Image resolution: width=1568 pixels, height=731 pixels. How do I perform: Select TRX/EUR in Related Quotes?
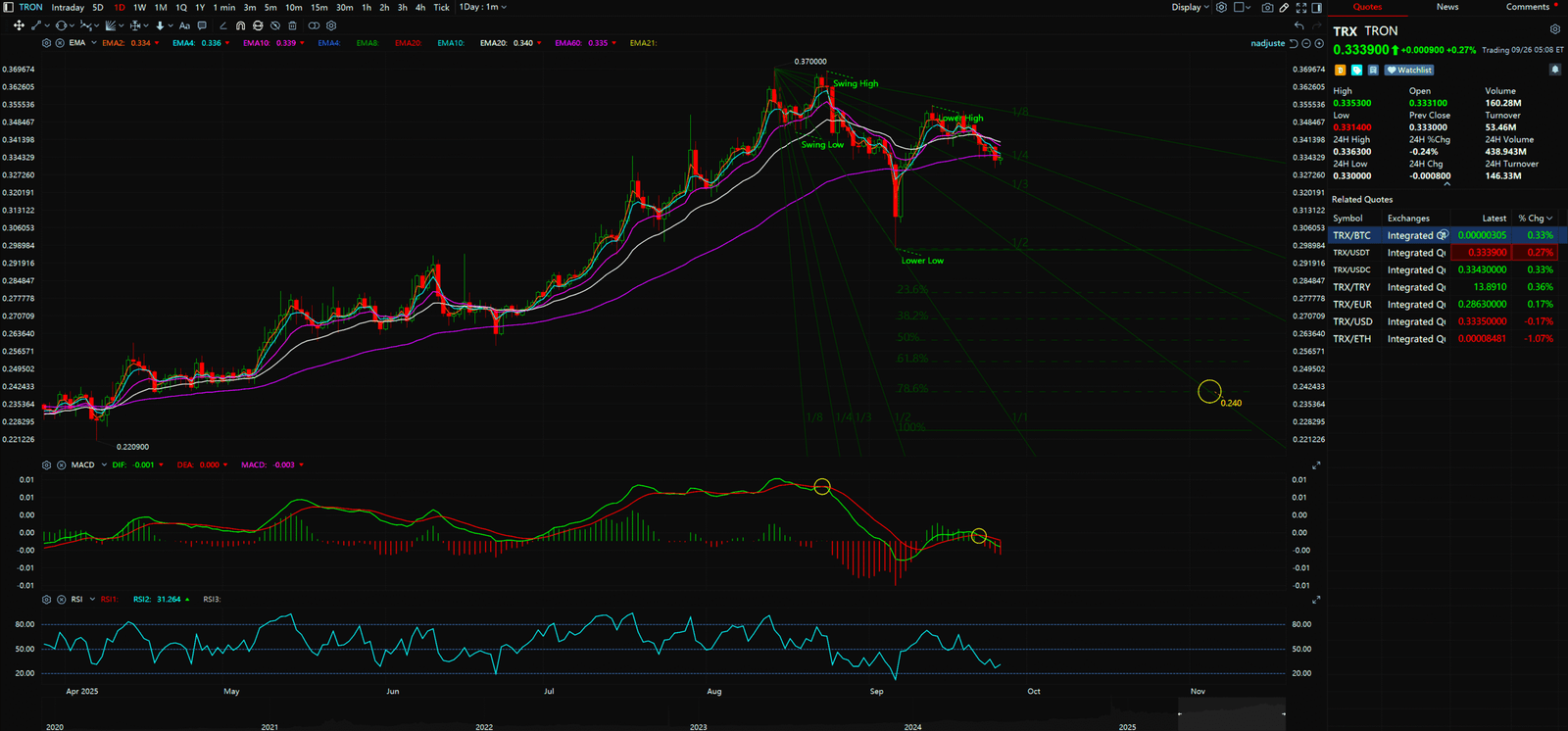[1351, 304]
